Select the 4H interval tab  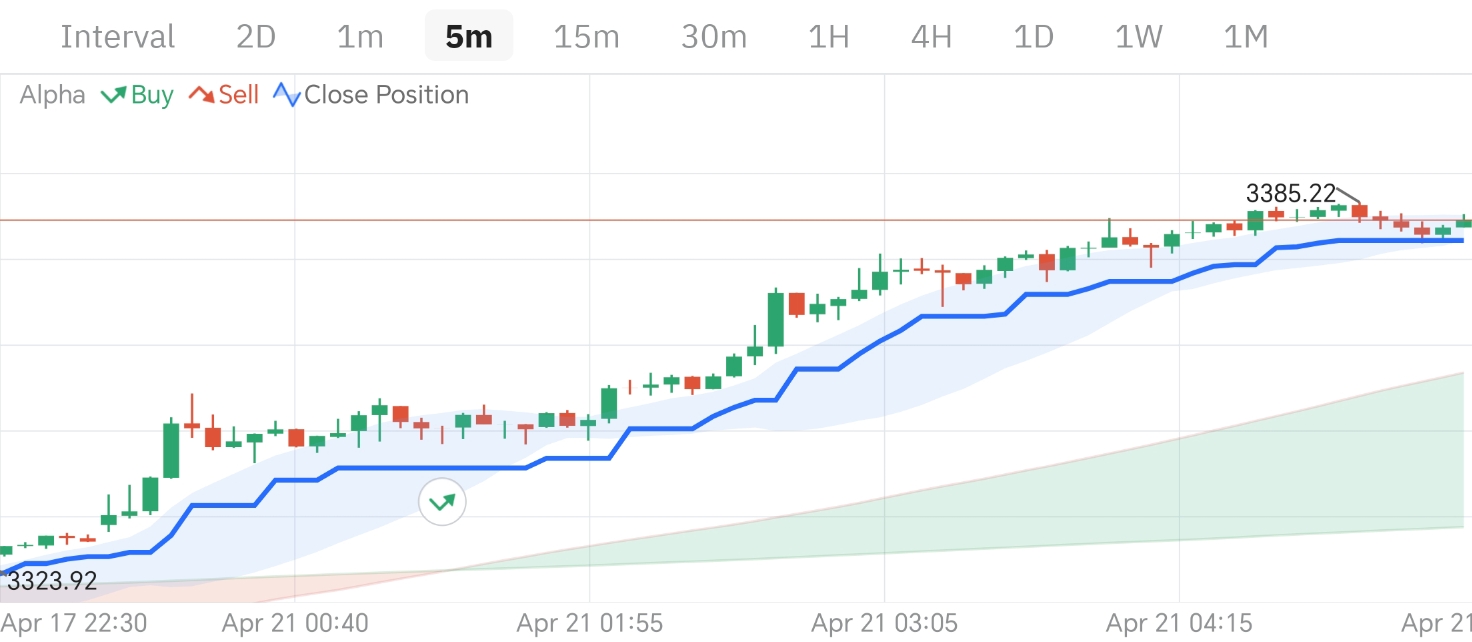click(x=931, y=37)
